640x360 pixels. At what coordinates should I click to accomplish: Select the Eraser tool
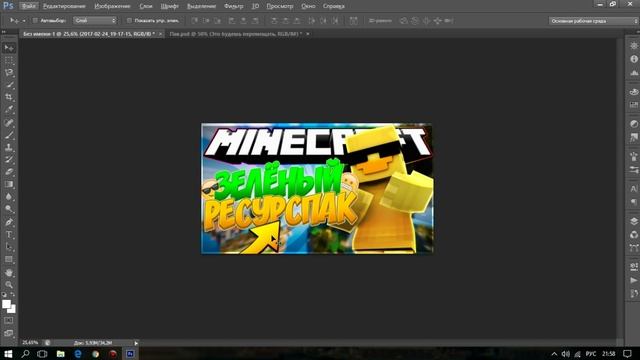point(9,172)
